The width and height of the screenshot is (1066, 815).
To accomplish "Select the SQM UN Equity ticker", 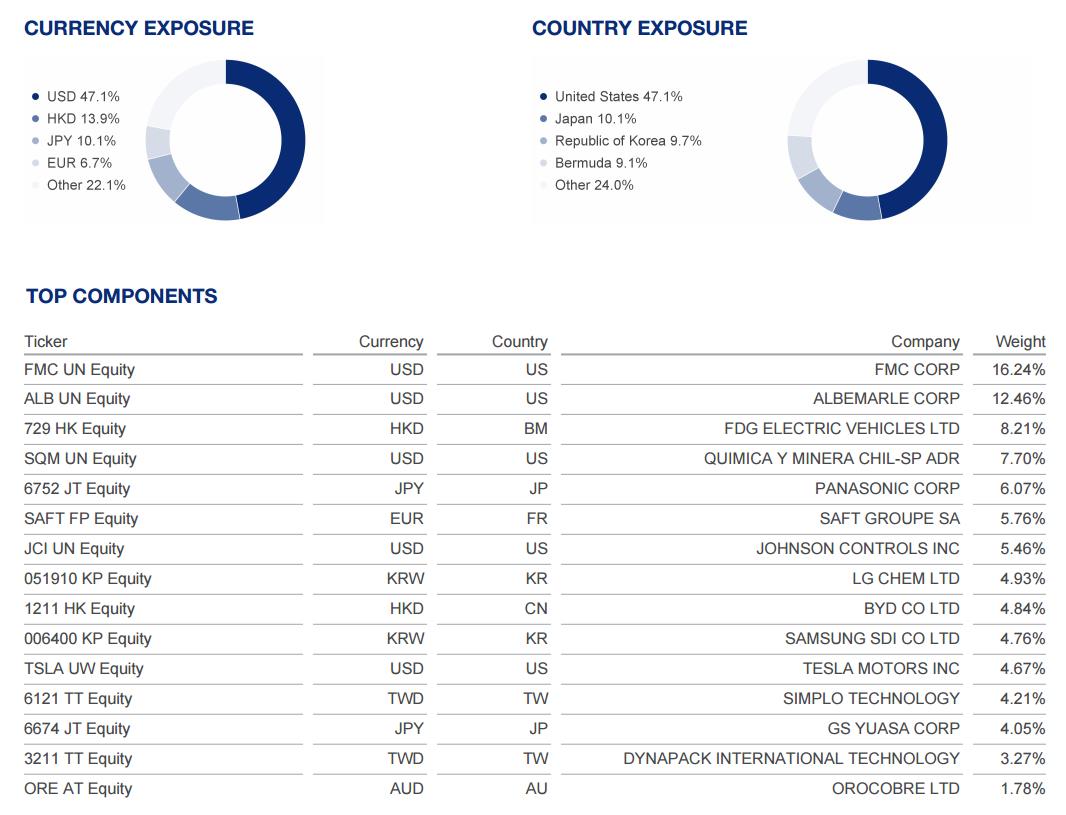I will tap(80, 459).
